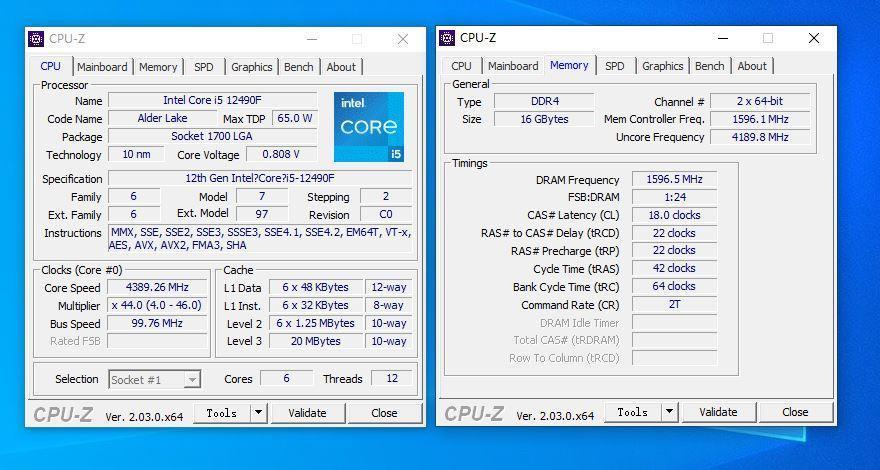
Task: Click Close button in left CPU-Z window
Action: coord(384,413)
